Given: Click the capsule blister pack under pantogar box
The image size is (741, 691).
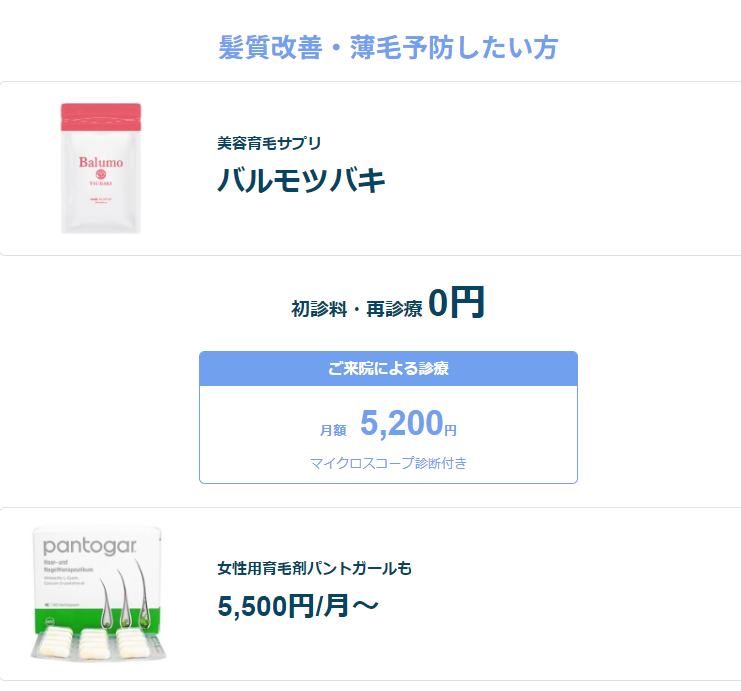Looking at the screenshot, I should pos(94,643).
